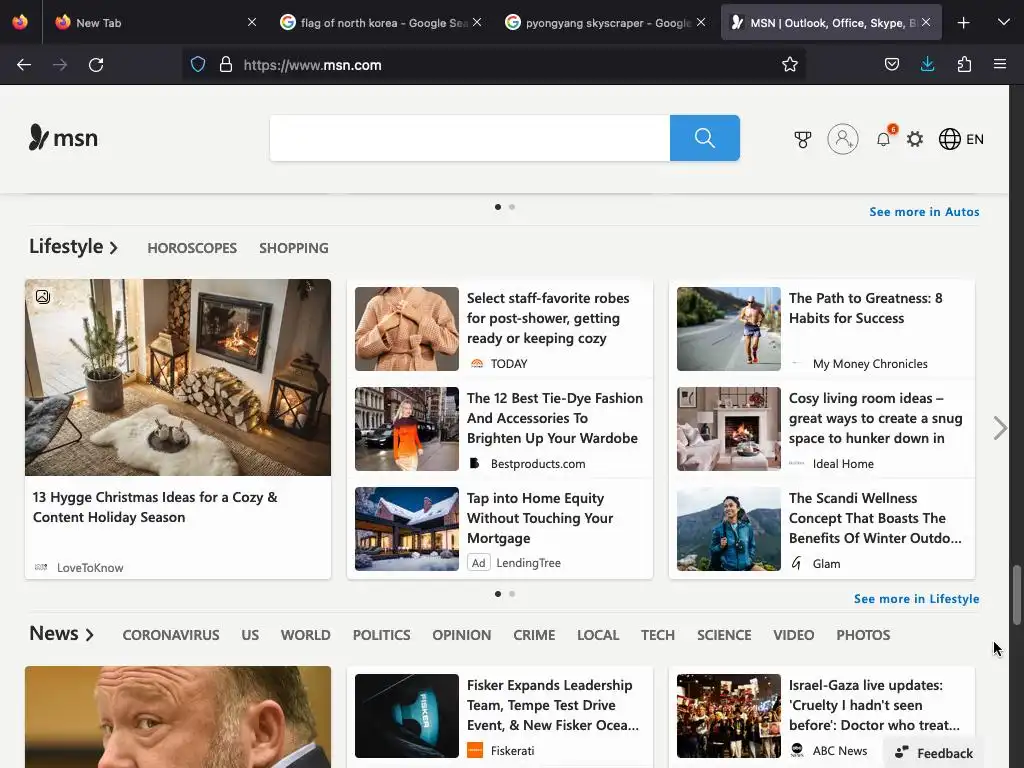This screenshot has width=1024, height=768.
Task: Bookmark this page with the star icon
Action: click(x=790, y=65)
